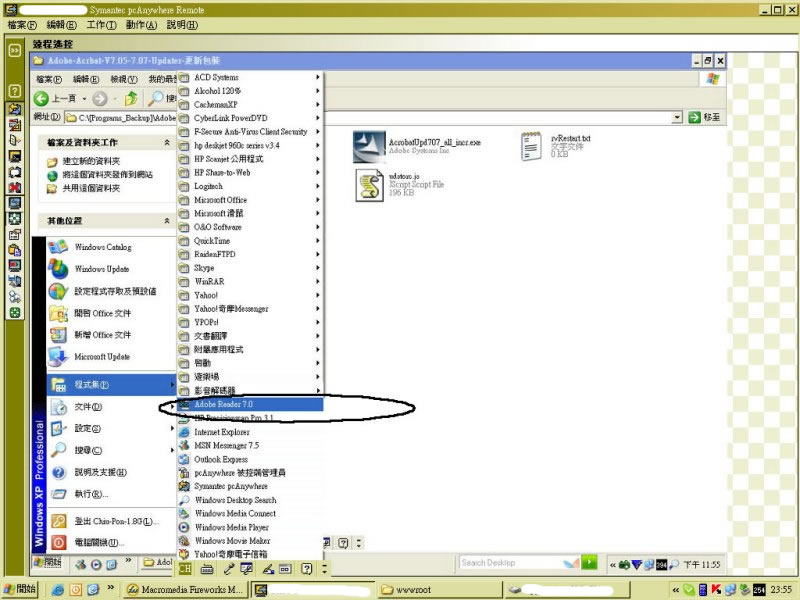800x600 pixels.
Task: Open the 說明(H) menu in pcAnywhere
Action: coord(182,25)
